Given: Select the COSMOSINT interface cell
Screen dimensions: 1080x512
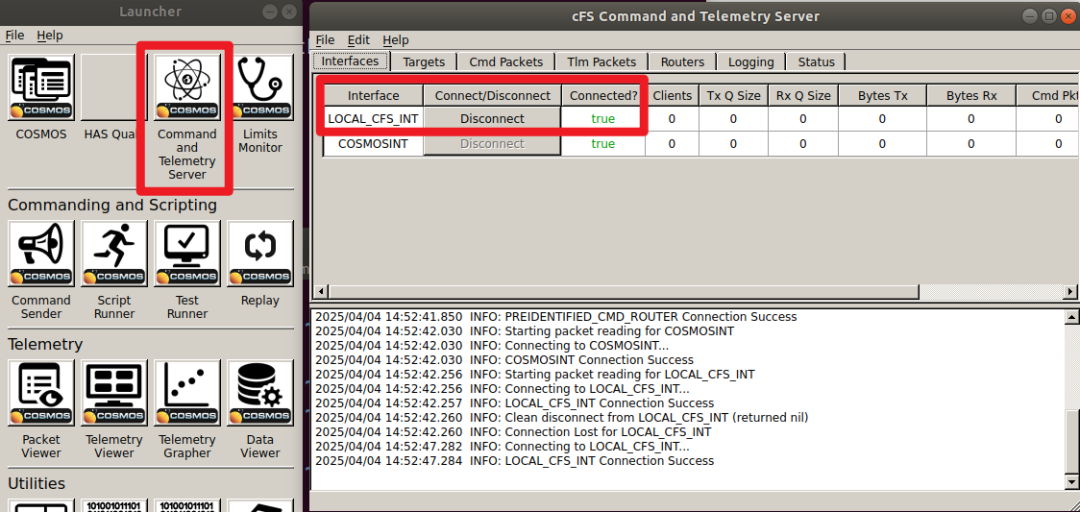Looking at the screenshot, I should [x=373, y=144].
